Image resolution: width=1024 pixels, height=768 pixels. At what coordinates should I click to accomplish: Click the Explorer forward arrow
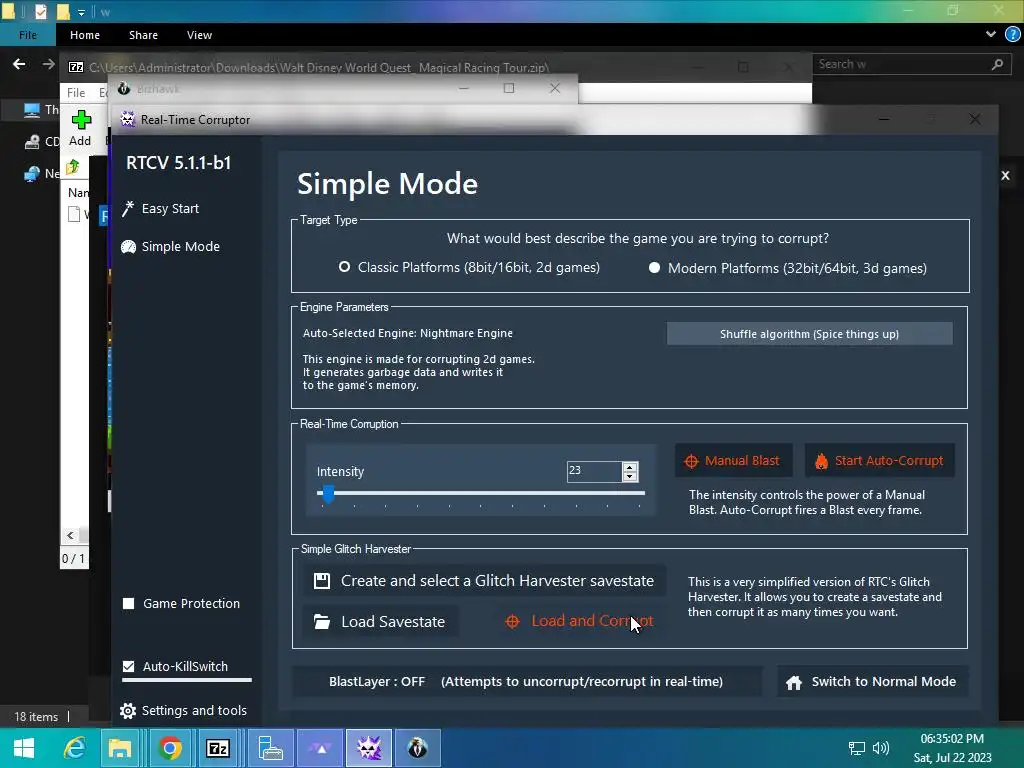pyautogui.click(x=48, y=64)
